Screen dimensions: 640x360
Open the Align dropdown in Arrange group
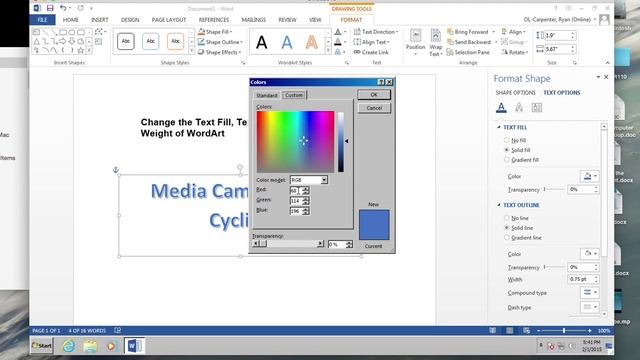click(513, 32)
